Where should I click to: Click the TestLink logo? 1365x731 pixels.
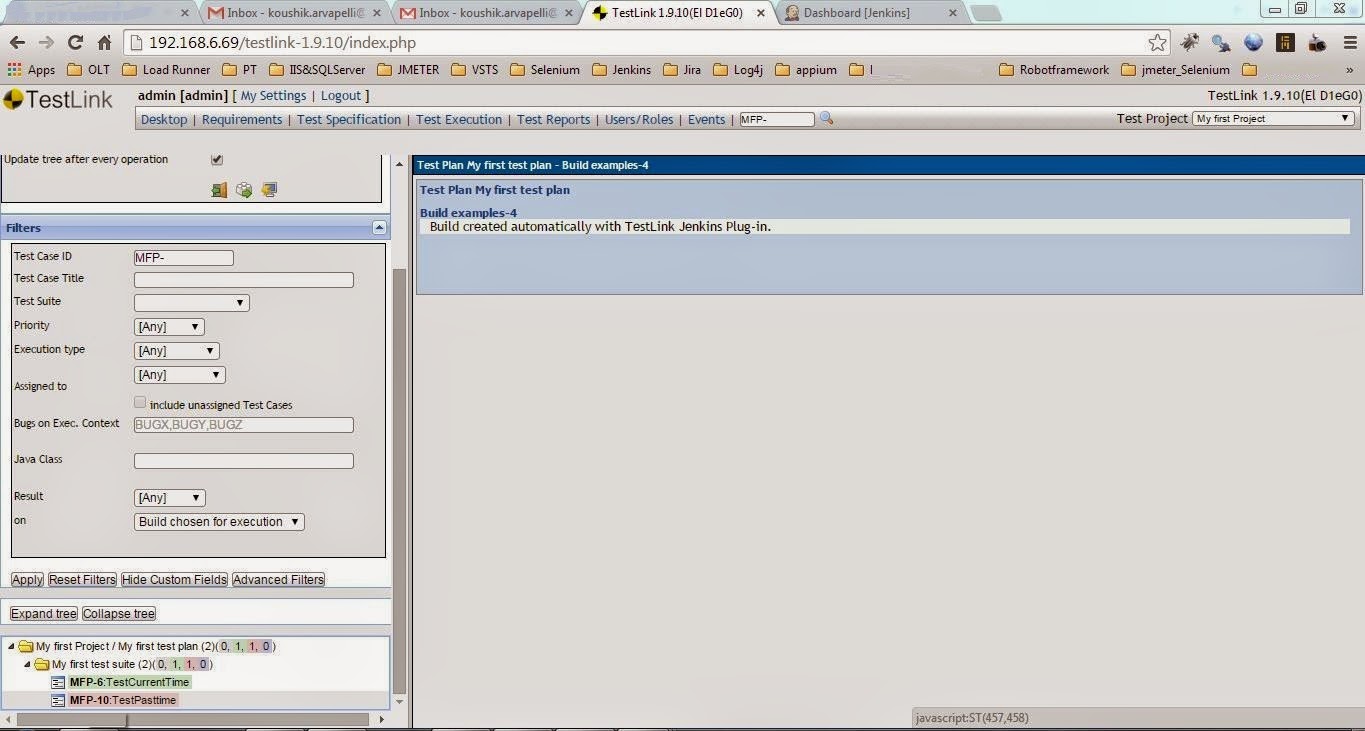tap(57, 100)
